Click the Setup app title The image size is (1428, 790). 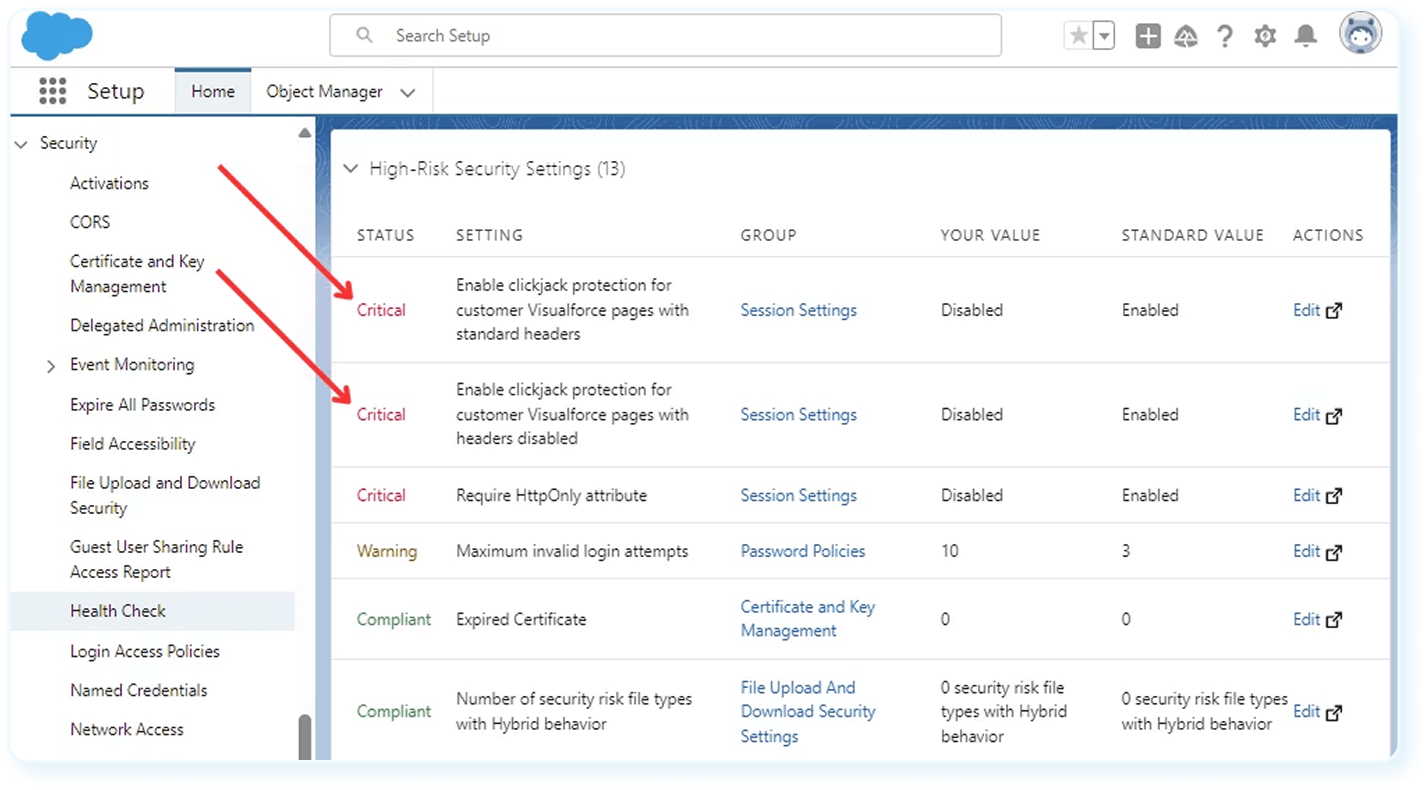pyautogui.click(x=115, y=91)
